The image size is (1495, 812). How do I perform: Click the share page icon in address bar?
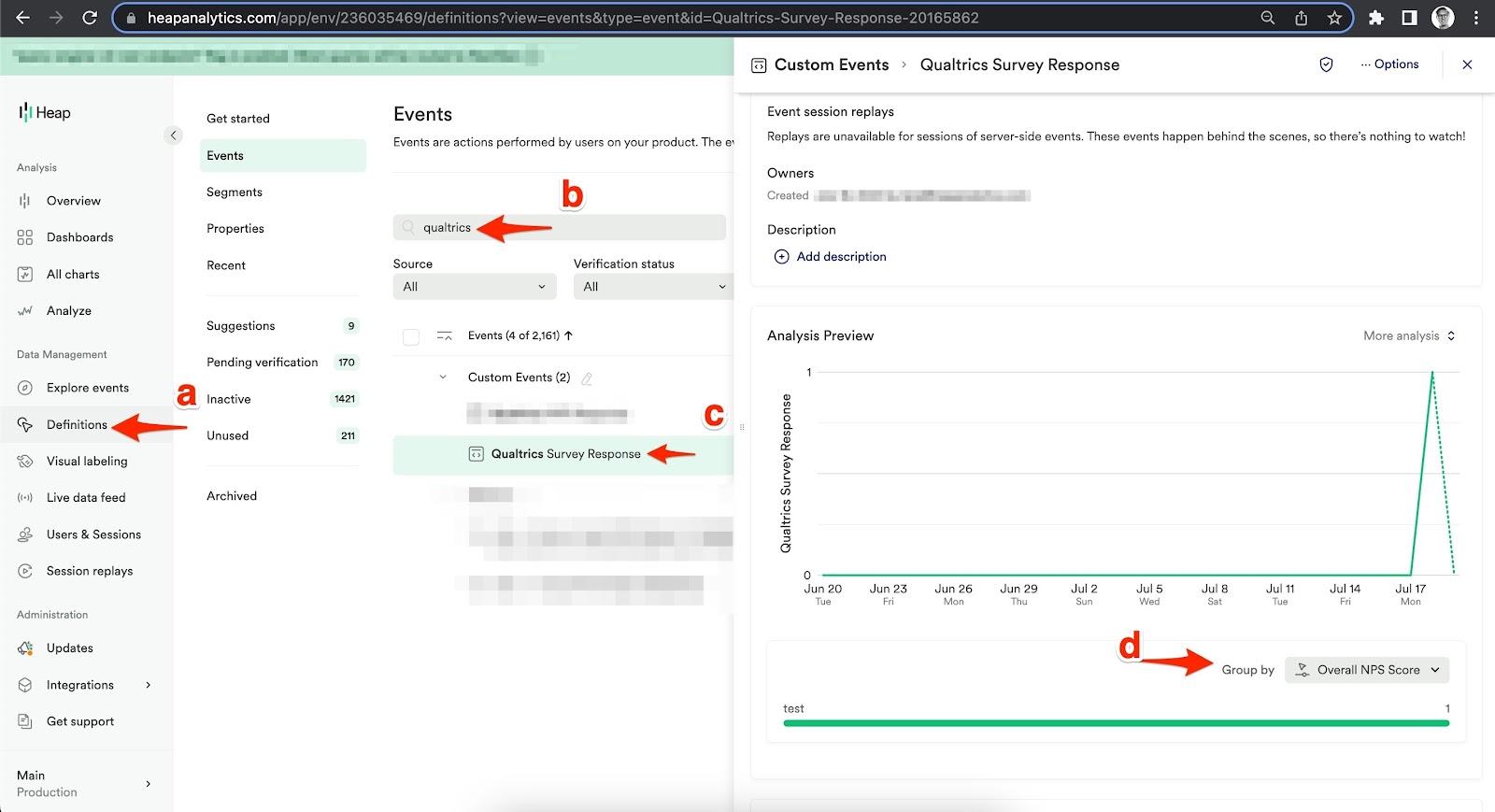[1301, 18]
